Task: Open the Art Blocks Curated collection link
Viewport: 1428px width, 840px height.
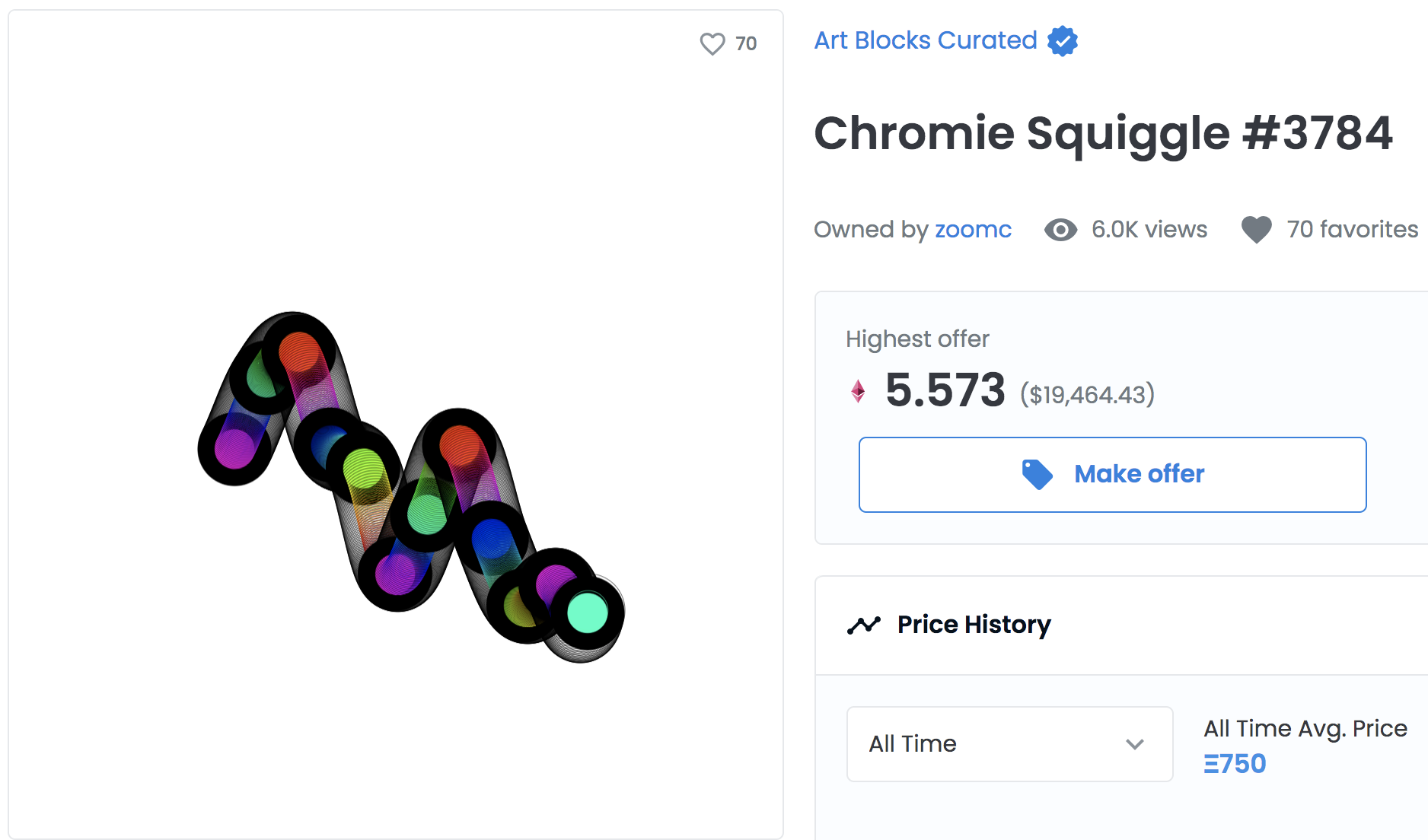Action: [926, 40]
